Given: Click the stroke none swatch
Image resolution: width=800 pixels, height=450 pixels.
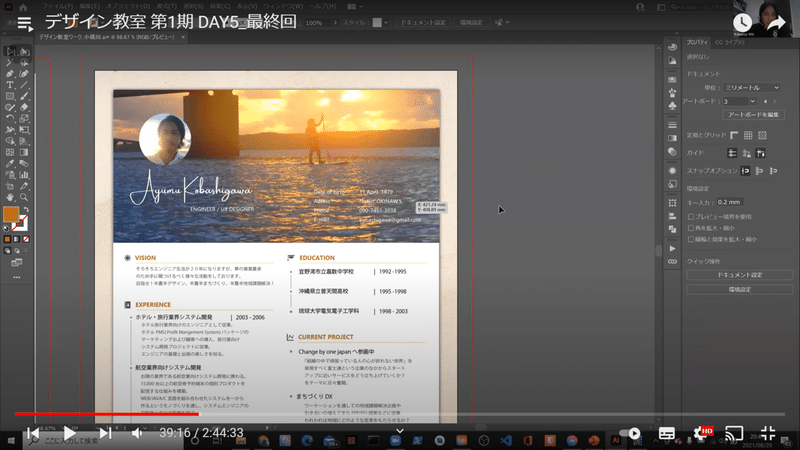Looking at the screenshot, I should point(20,223).
